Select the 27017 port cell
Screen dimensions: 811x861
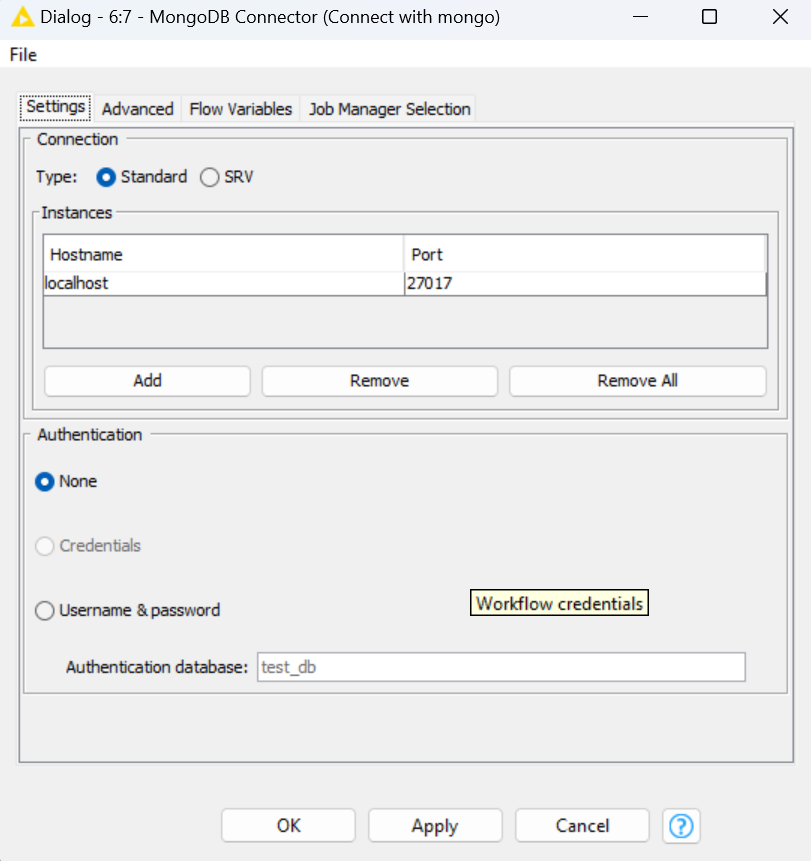click(x=585, y=283)
